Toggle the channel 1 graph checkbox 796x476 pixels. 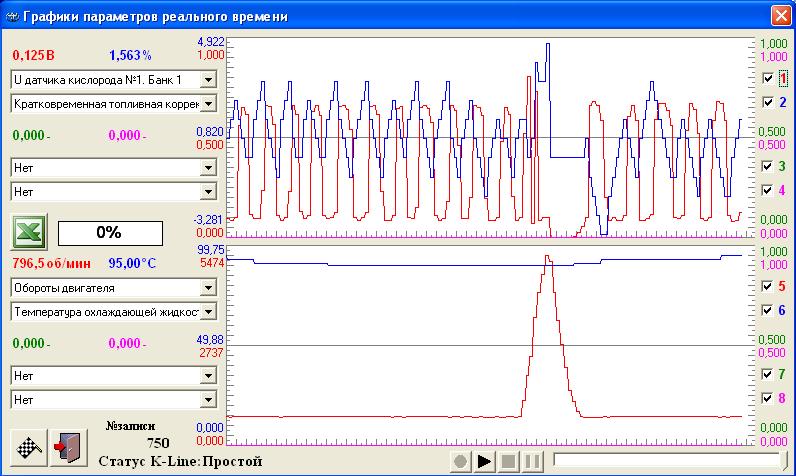click(x=767, y=78)
